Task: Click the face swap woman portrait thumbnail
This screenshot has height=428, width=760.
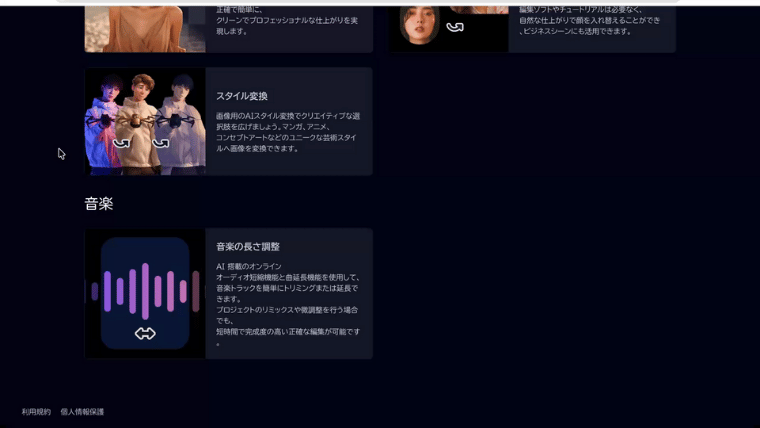Action: 420,25
